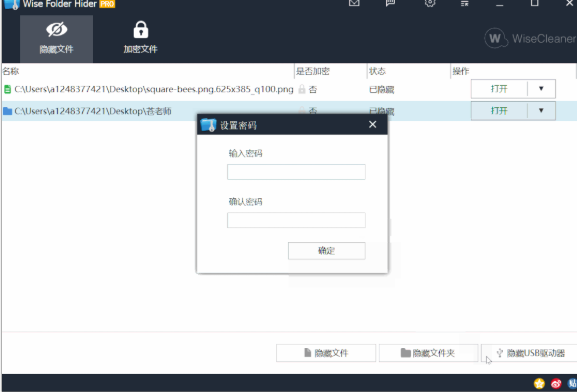Click 打开 button for 苍老师 folder row
Screen dimensions: 577x392
[499, 111]
